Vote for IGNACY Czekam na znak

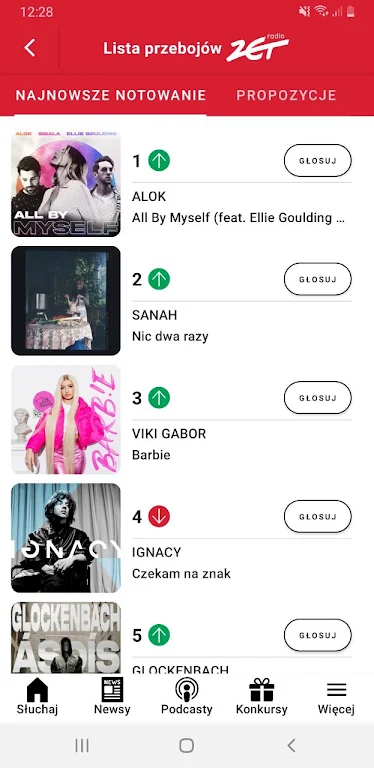(x=318, y=516)
